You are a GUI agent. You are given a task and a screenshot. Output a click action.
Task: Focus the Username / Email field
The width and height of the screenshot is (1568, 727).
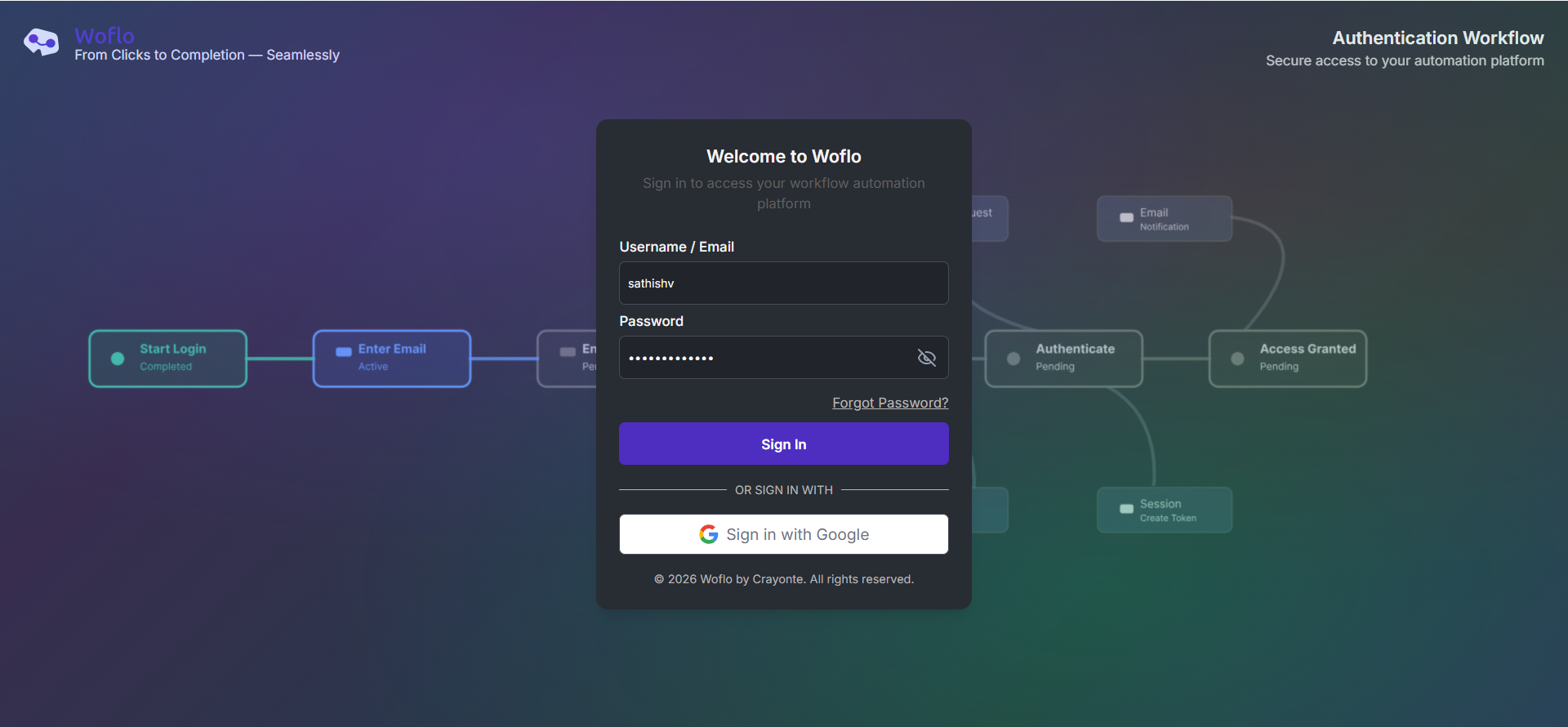pos(784,283)
